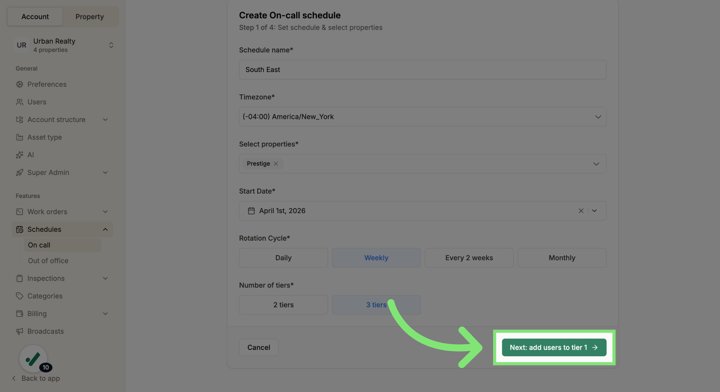
Task: Remove the Prestige property tag
Action: pyautogui.click(x=276, y=163)
